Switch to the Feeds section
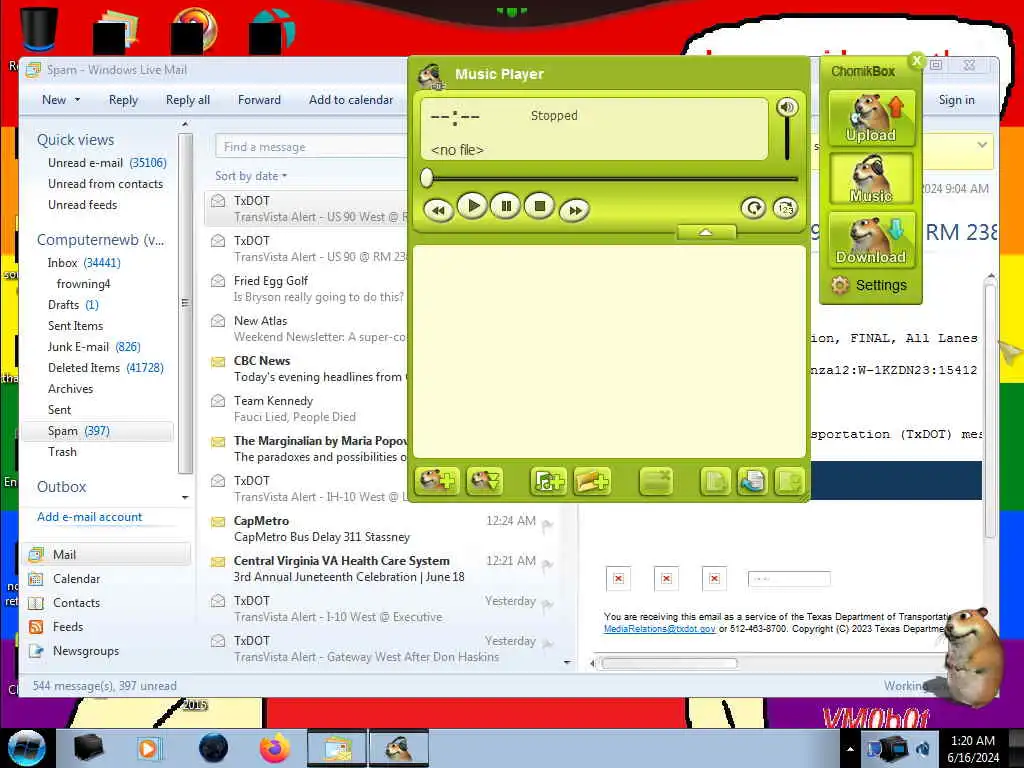 68,627
